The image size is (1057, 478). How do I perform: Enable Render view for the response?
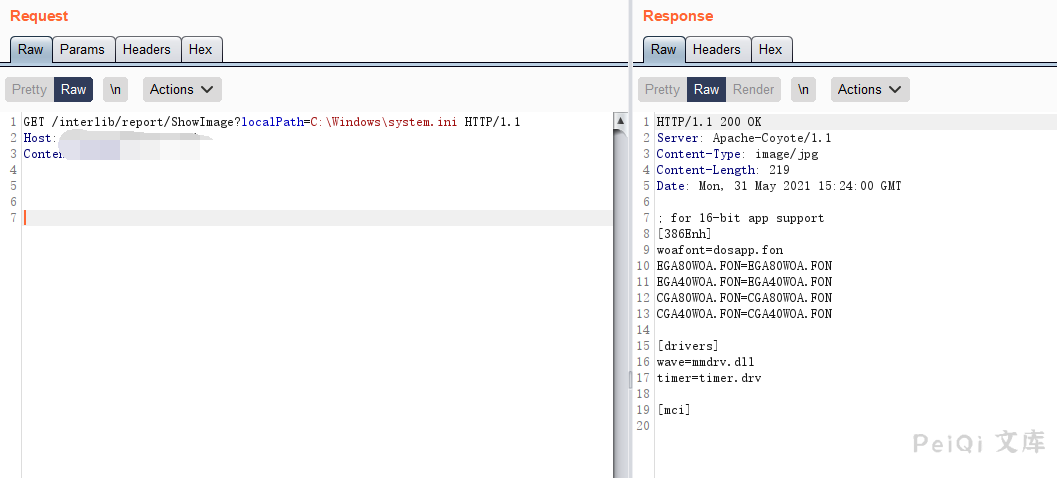click(x=753, y=89)
